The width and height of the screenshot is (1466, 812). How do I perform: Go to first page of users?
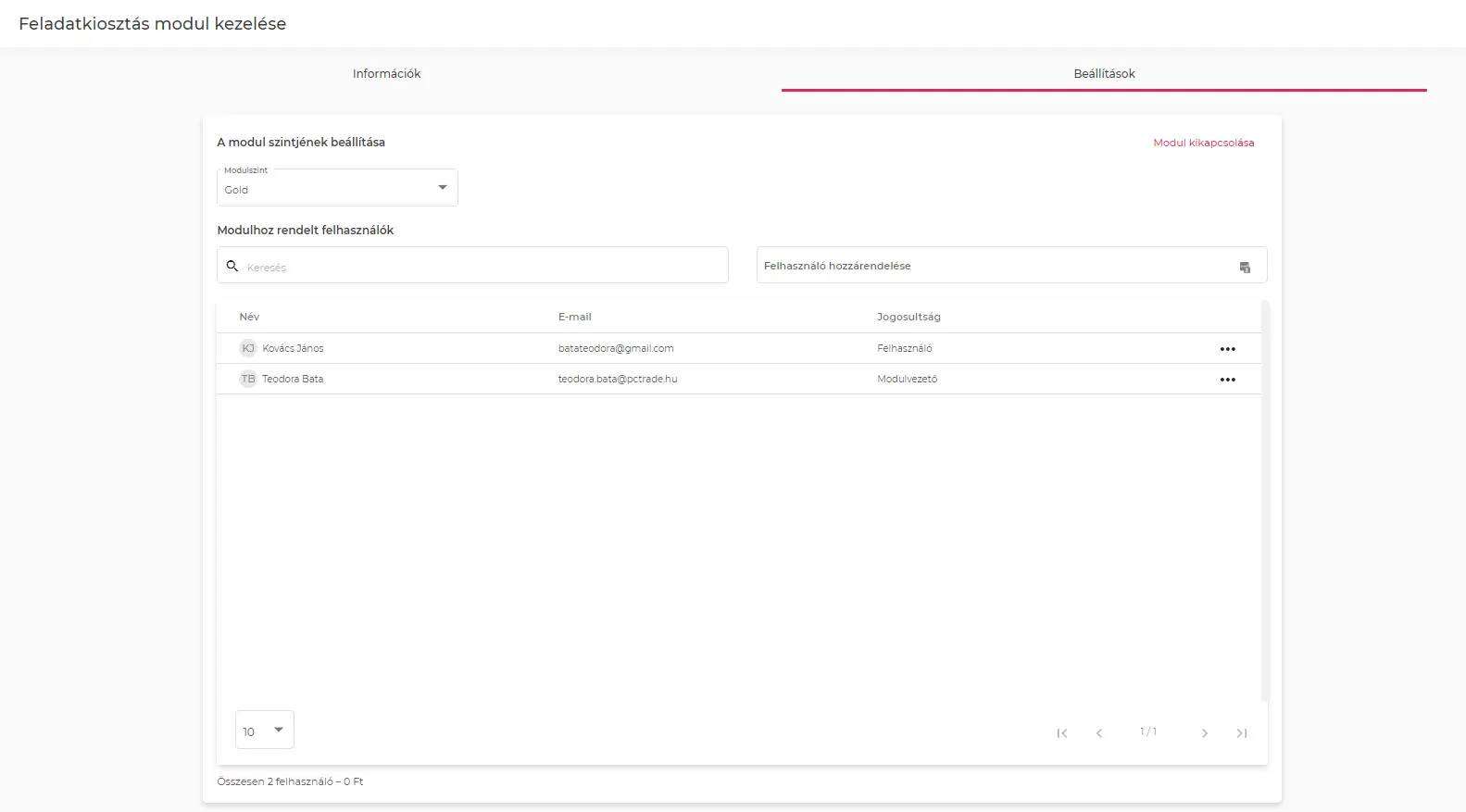pos(1062,733)
